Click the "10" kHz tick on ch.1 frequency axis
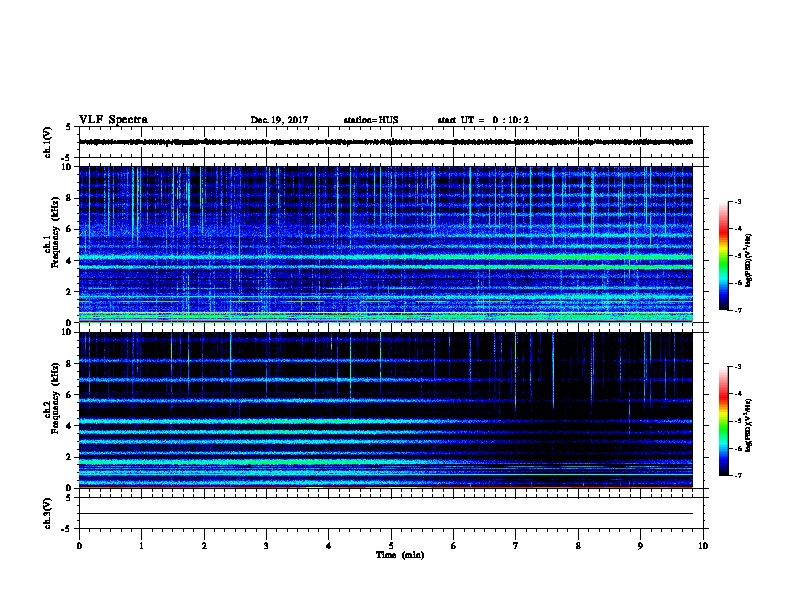 point(68,167)
